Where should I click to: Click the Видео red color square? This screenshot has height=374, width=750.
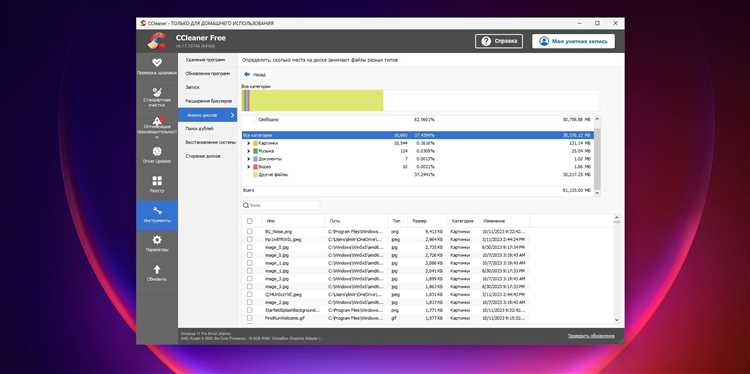(x=255, y=167)
